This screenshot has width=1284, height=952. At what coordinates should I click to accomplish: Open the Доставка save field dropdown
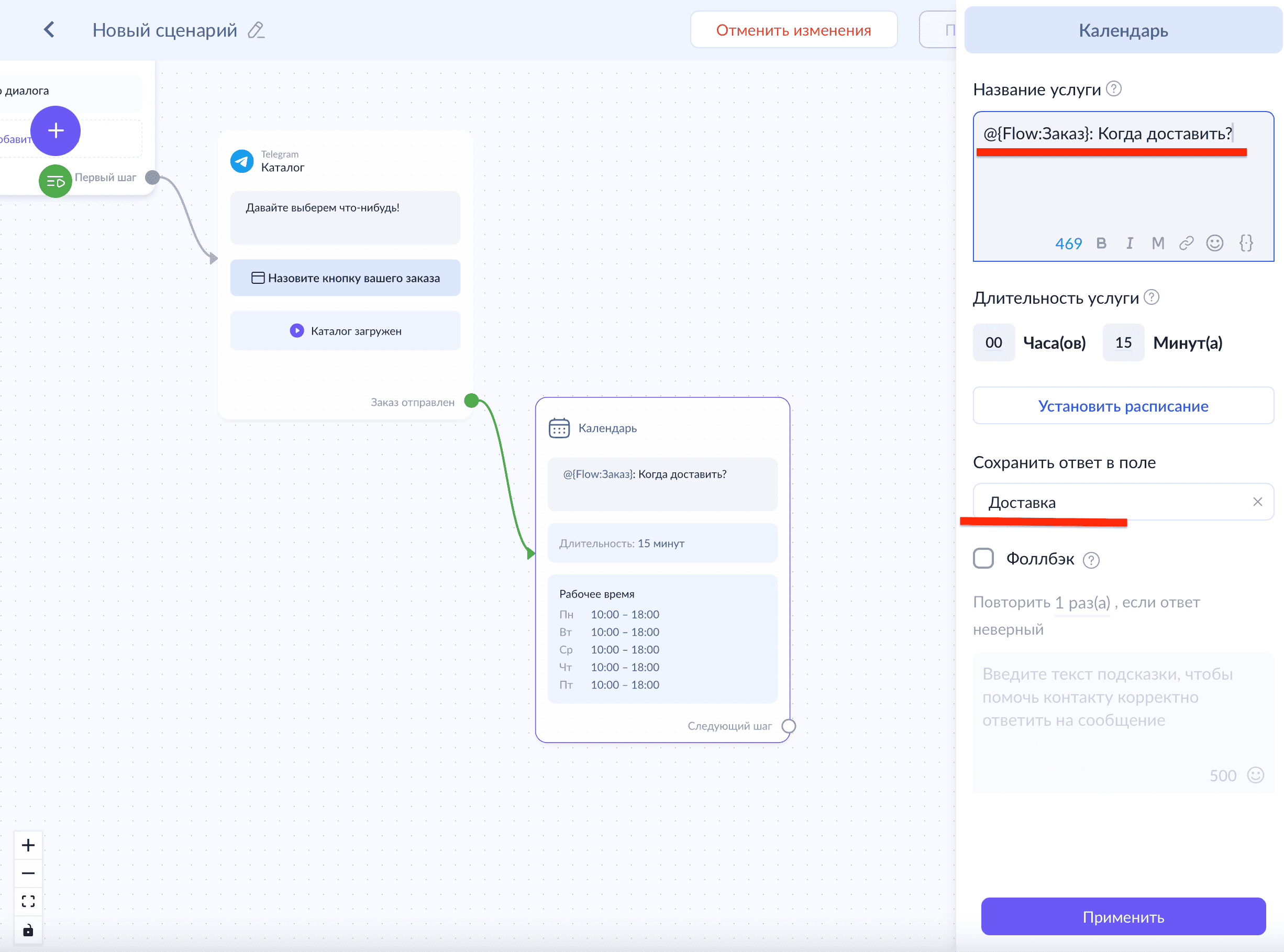point(1123,502)
